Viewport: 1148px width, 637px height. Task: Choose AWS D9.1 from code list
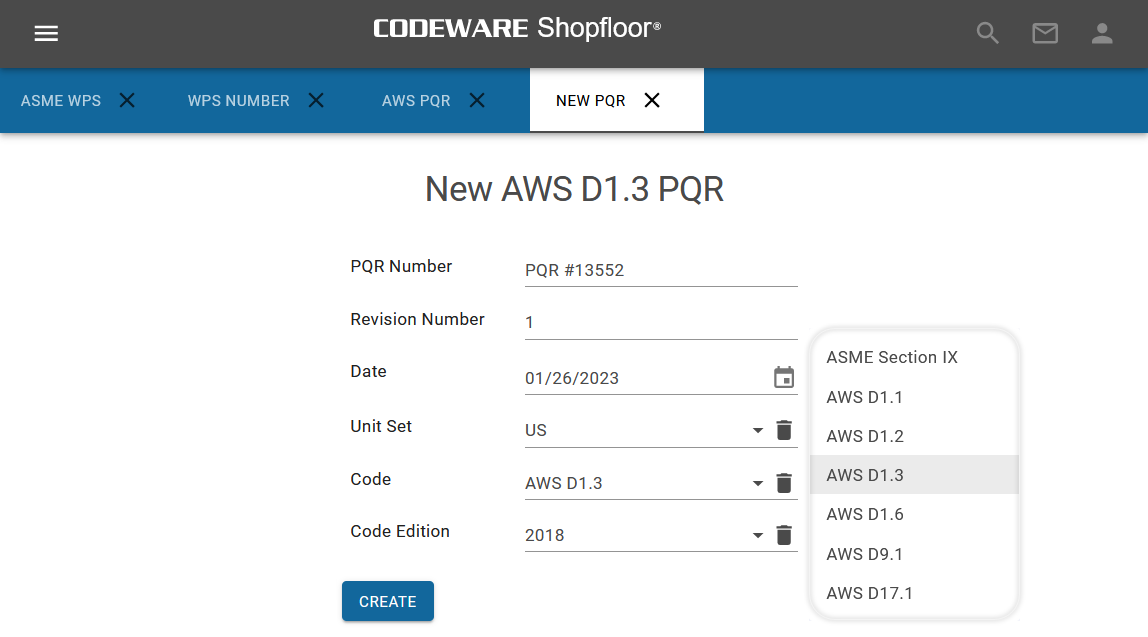click(x=914, y=554)
